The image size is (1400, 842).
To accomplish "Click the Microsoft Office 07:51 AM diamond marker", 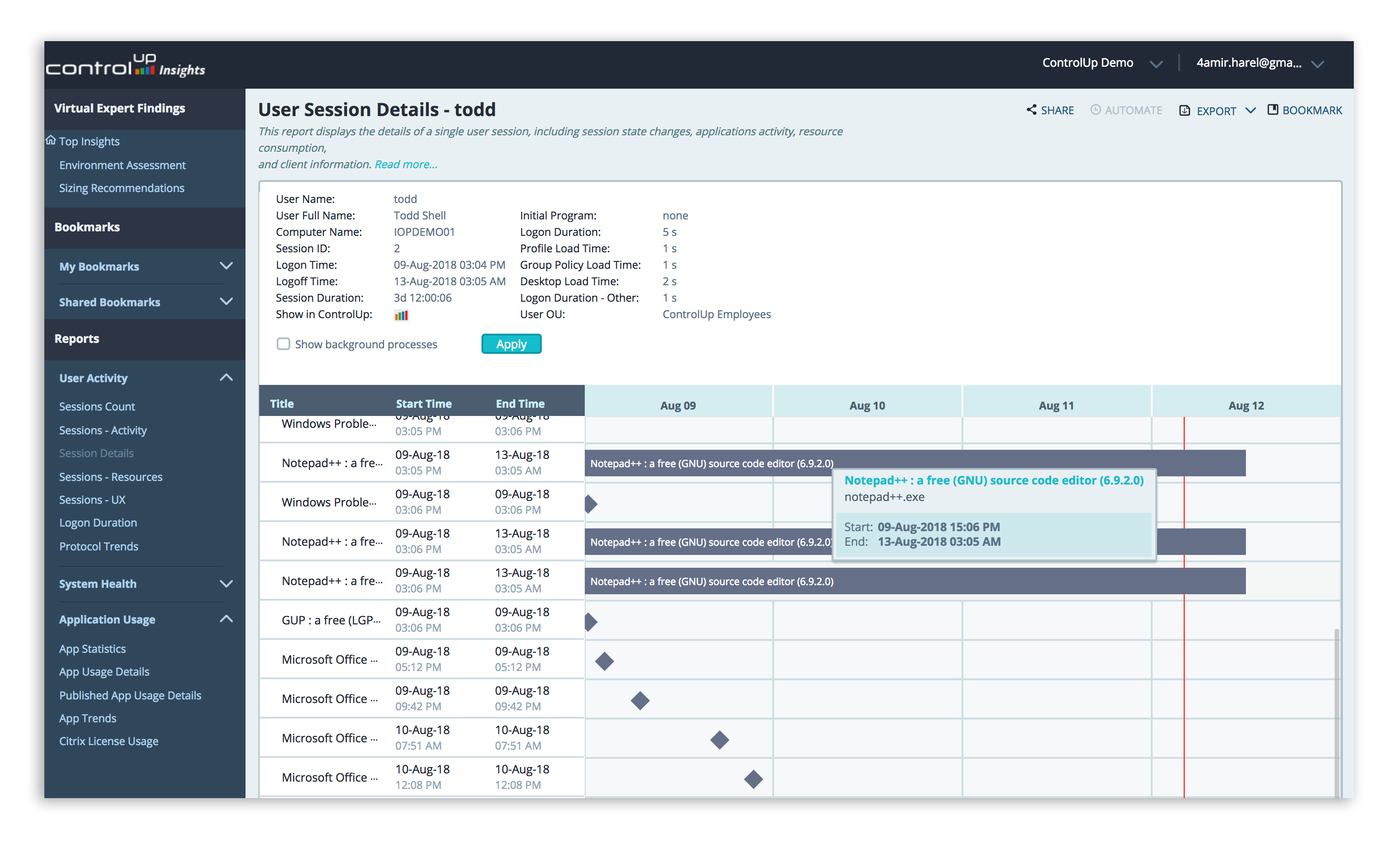I will pos(719,739).
